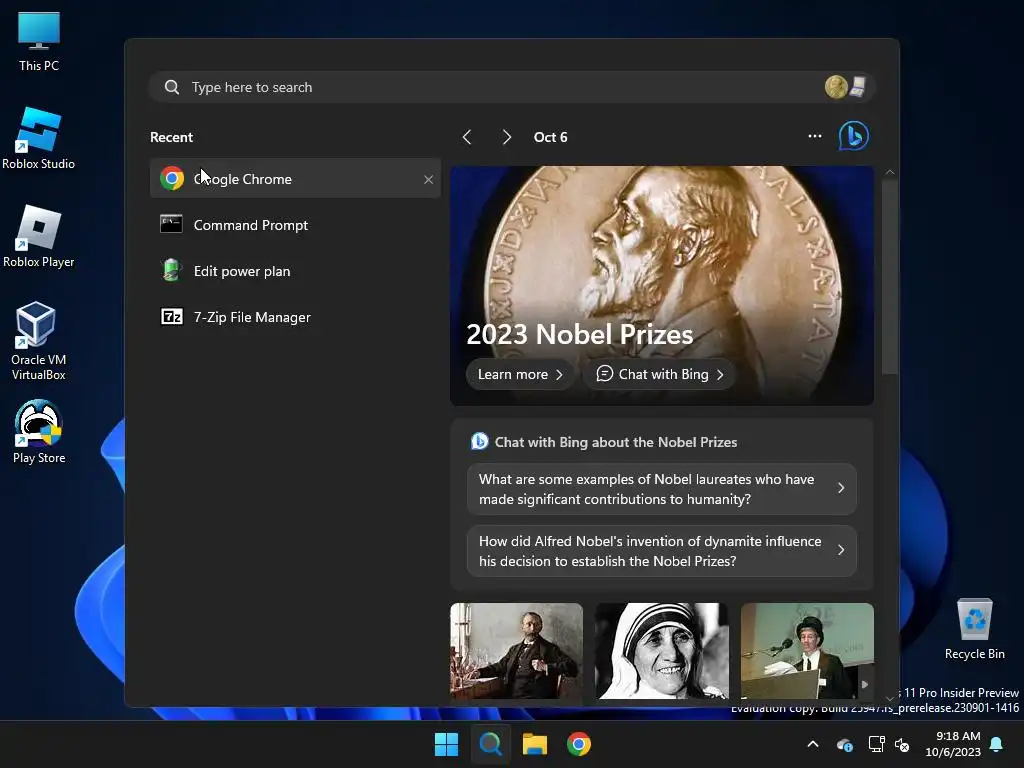Click the Oct 6 date label

click(x=551, y=137)
